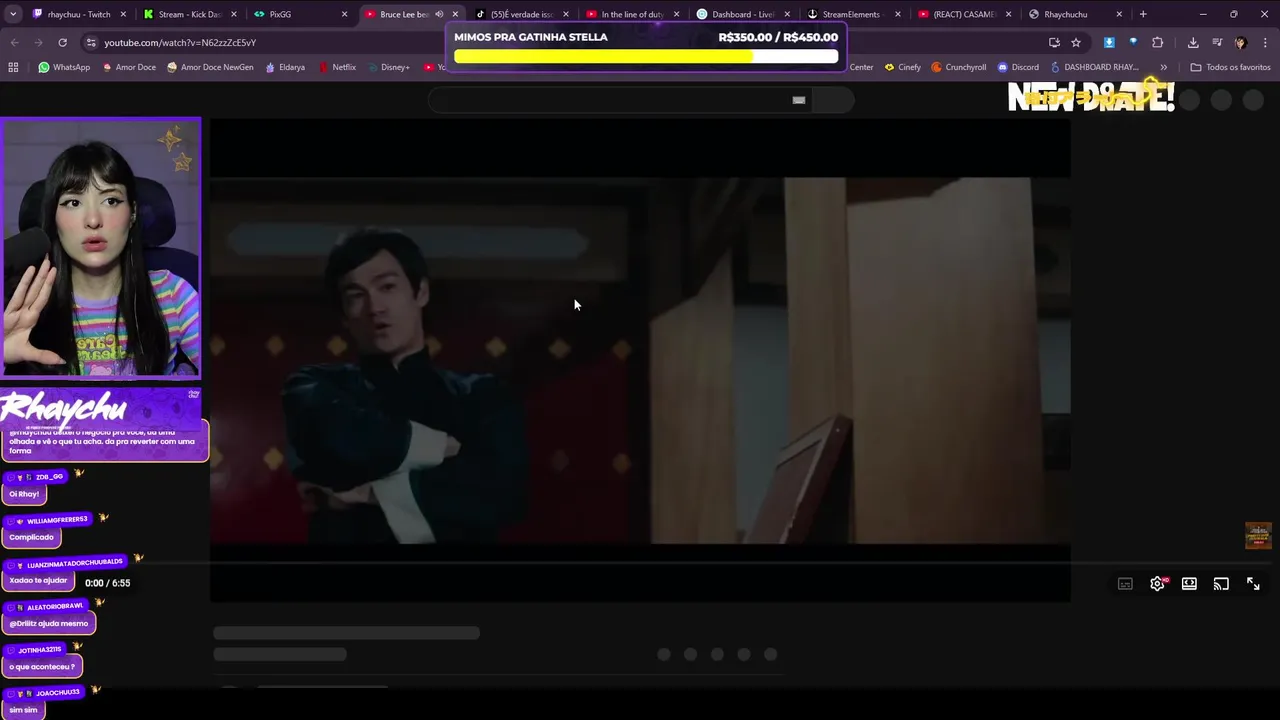Click chat message Complicado

click(x=32, y=537)
